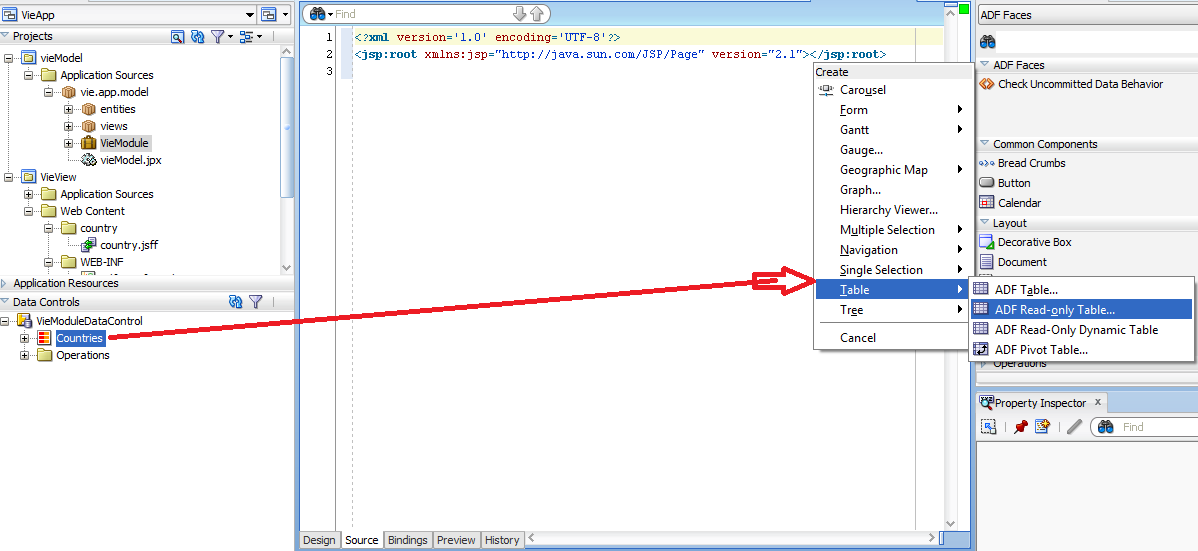The image size is (1198, 551).
Task: Open the VieApp application dropdown
Action: 250,15
